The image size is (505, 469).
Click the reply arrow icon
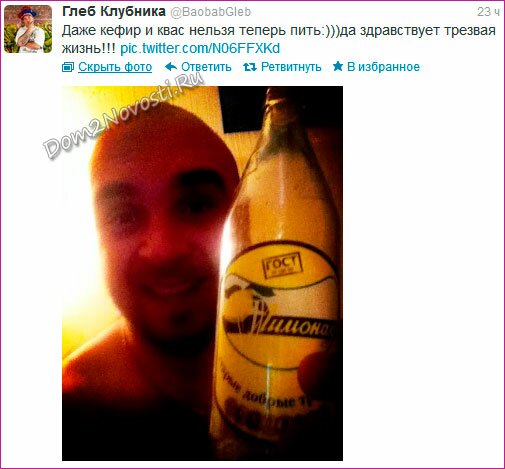171,67
